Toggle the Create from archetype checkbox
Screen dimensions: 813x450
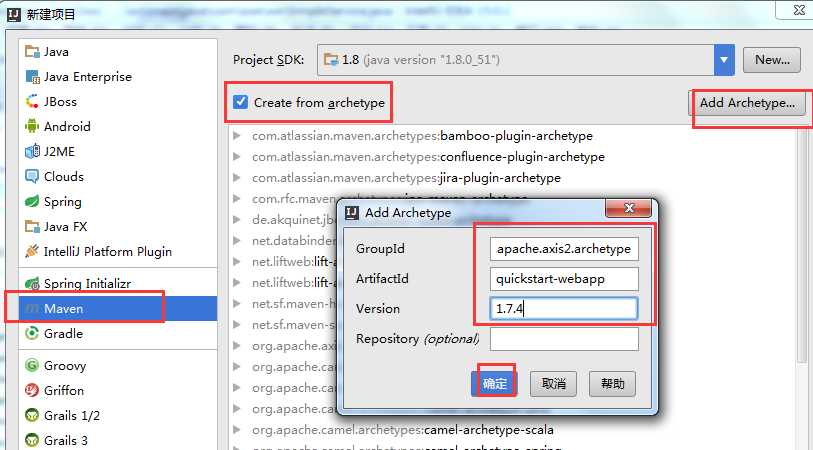click(241, 102)
